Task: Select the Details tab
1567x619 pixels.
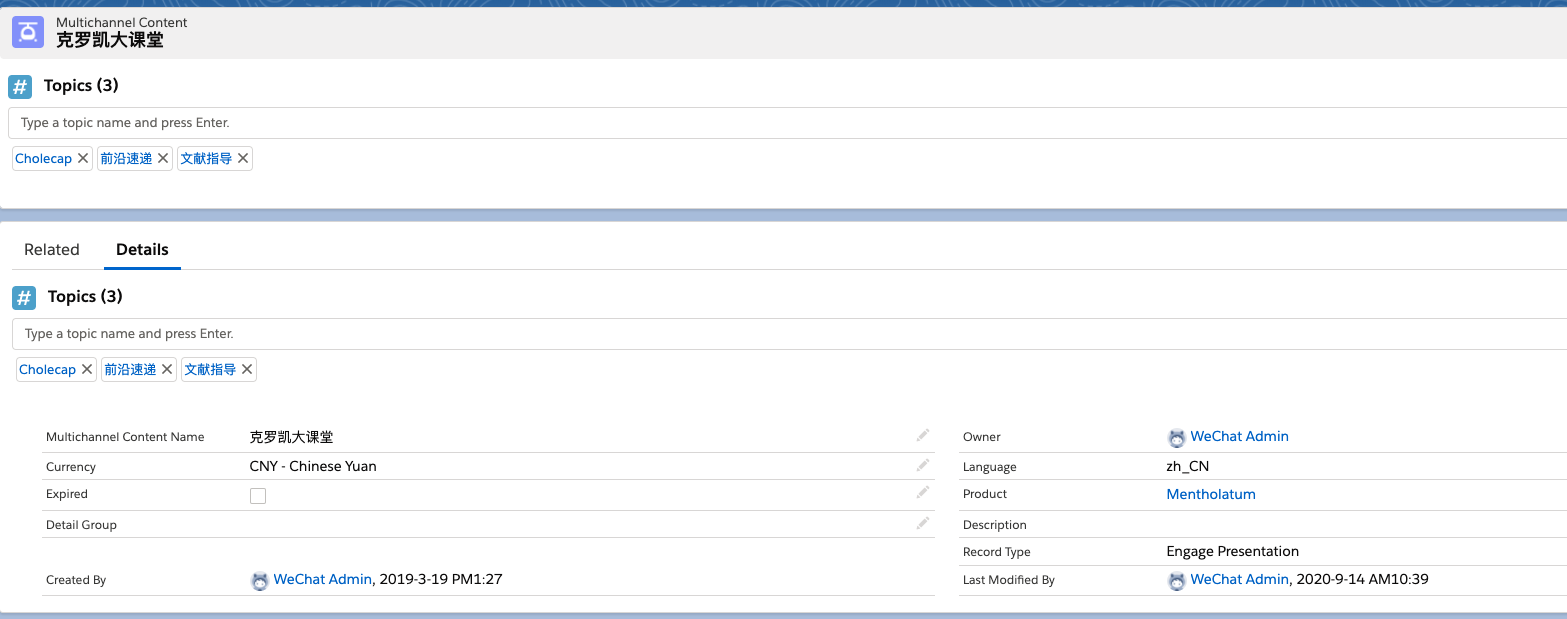Action: pos(142,250)
